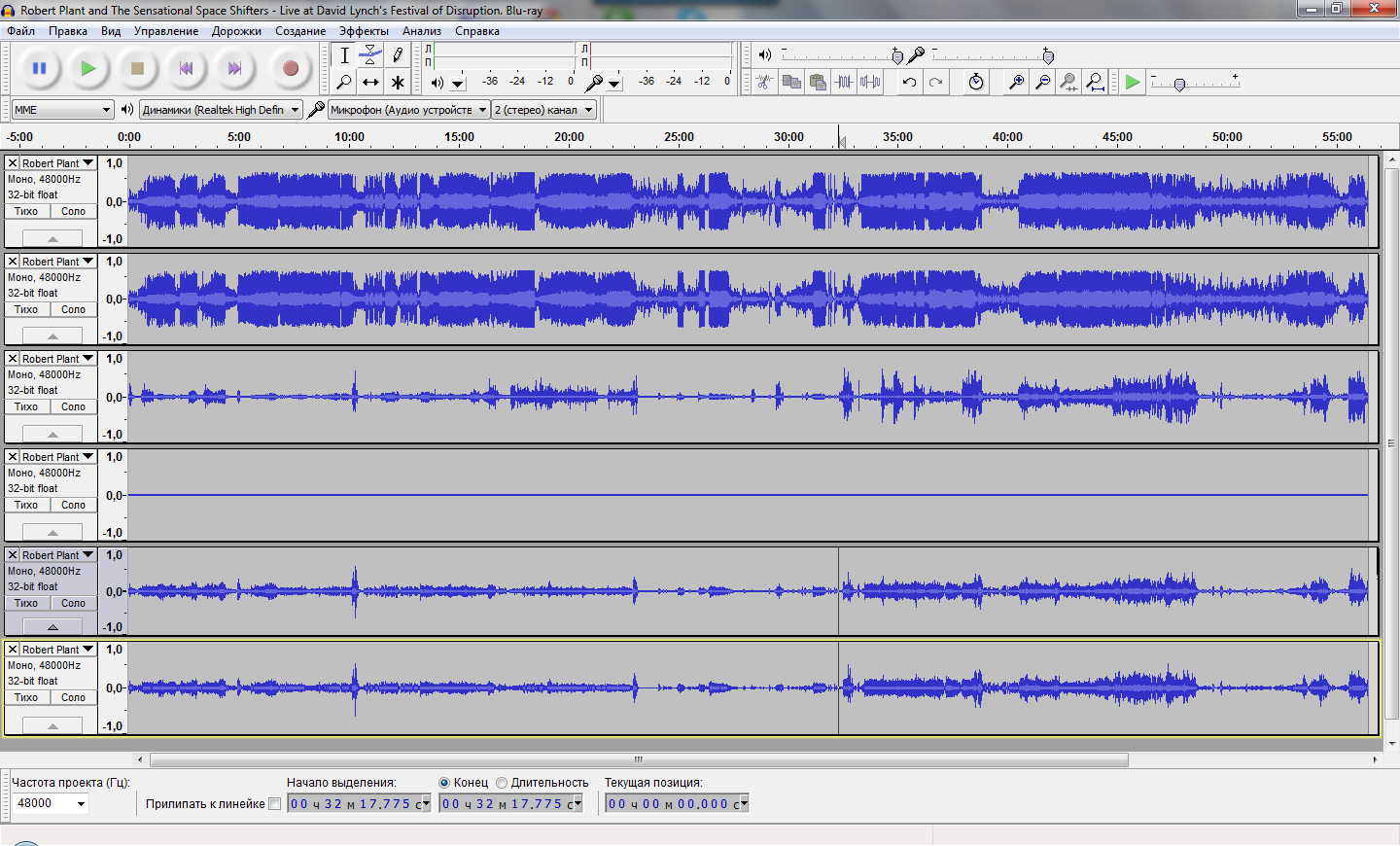Select the Envelope tool
The image size is (1400, 846).
coord(370,55)
